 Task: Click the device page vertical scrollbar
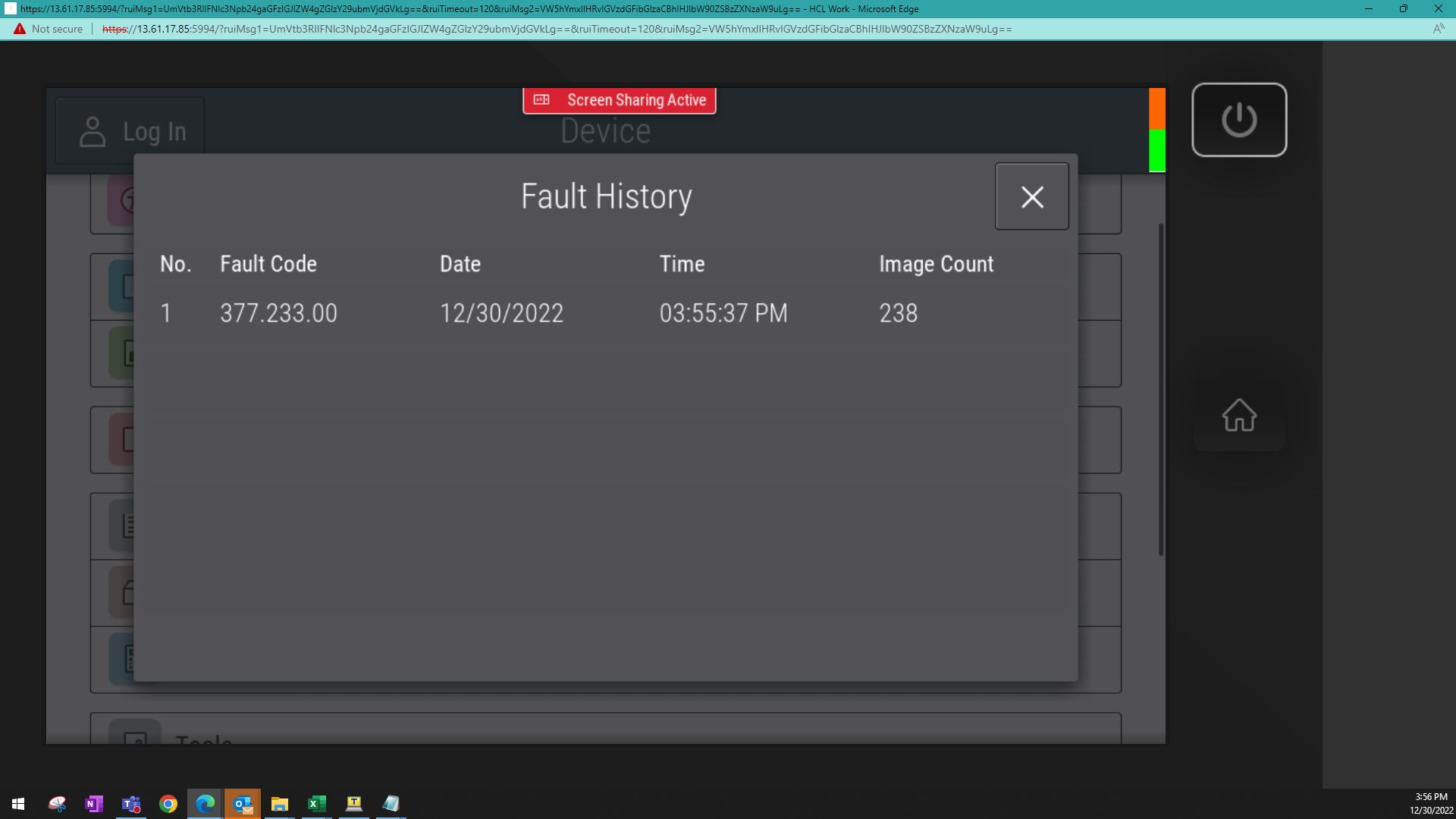pos(1161,389)
